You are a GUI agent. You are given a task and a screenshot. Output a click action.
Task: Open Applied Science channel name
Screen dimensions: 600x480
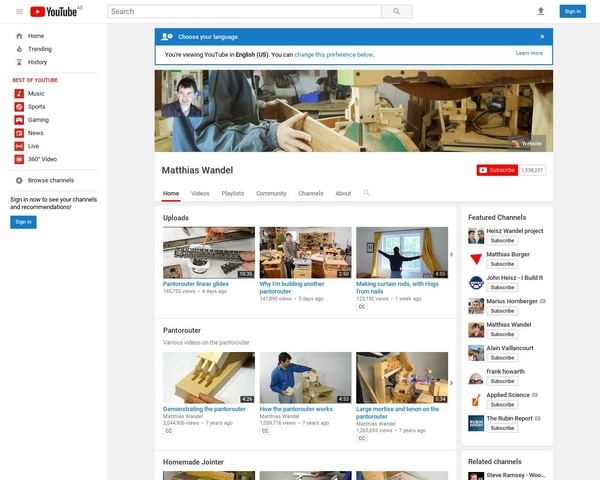pyautogui.click(x=508, y=395)
